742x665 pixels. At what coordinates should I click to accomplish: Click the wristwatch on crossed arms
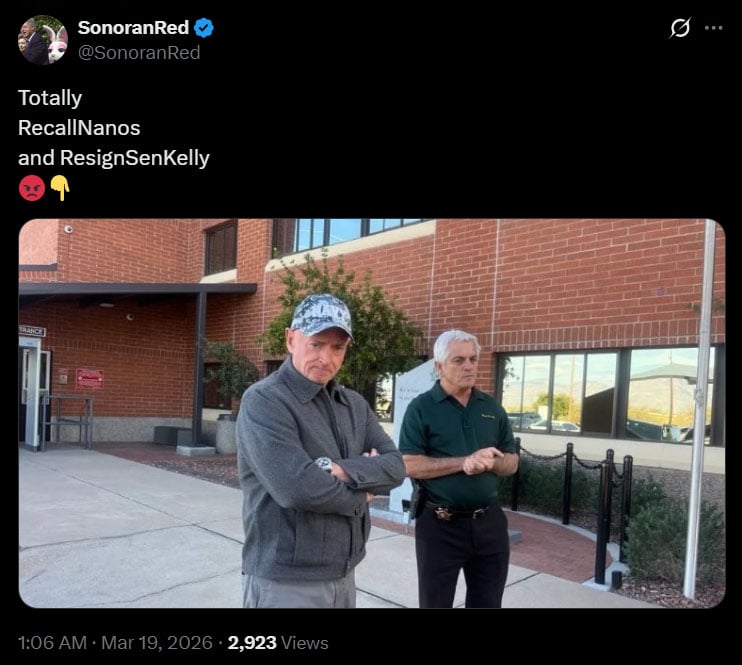[325, 464]
